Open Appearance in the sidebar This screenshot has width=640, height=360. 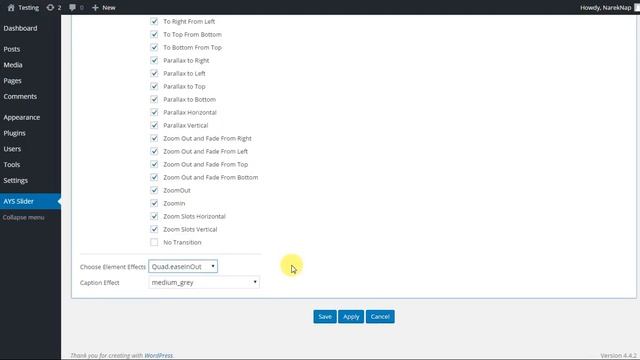coord(22,117)
